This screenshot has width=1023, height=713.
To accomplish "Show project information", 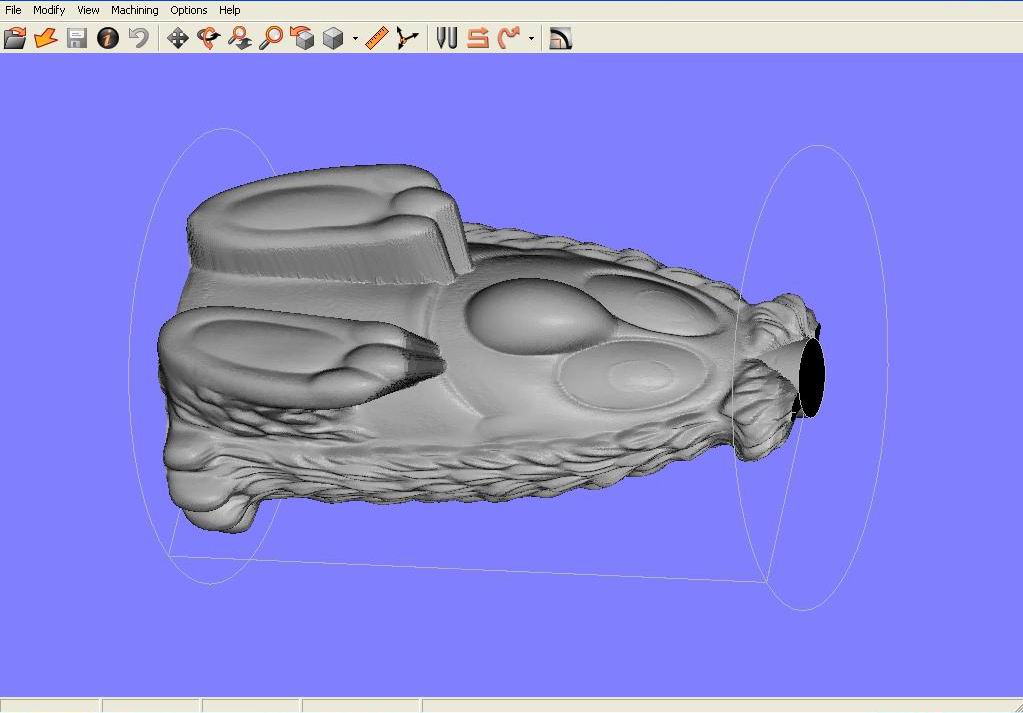I will 107,38.
